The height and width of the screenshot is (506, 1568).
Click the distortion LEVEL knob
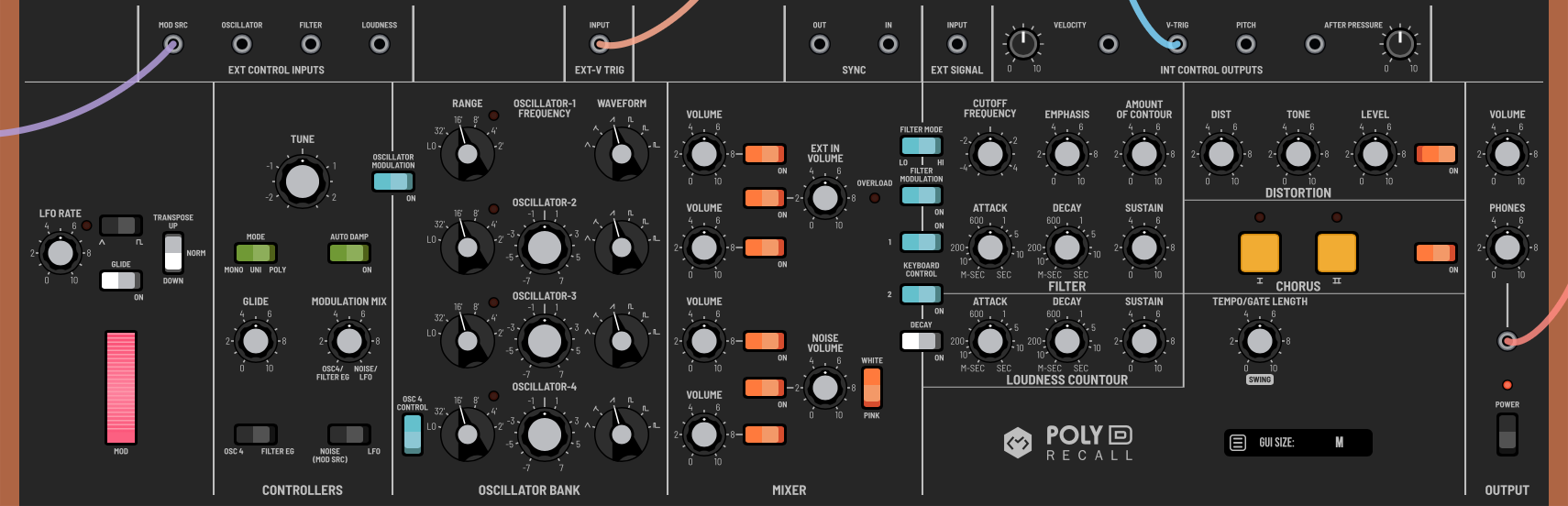(x=1375, y=154)
